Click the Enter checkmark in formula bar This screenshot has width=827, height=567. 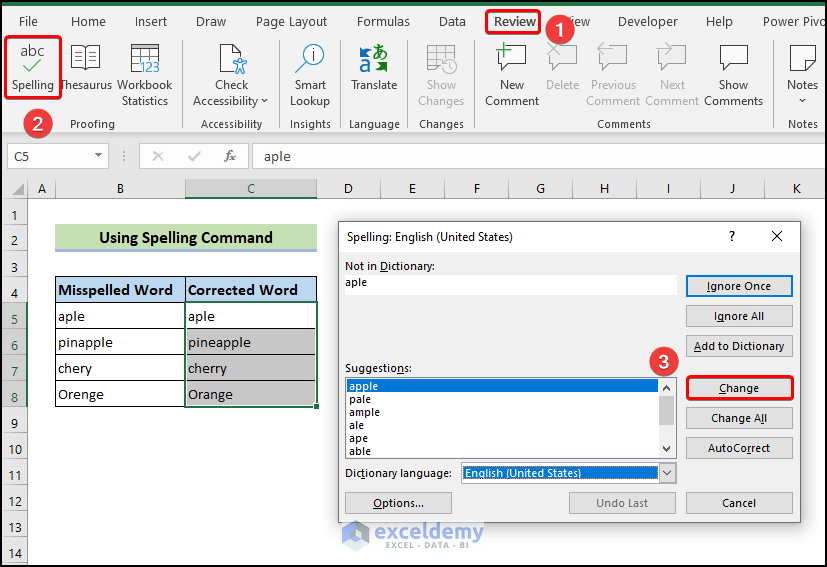pos(194,156)
